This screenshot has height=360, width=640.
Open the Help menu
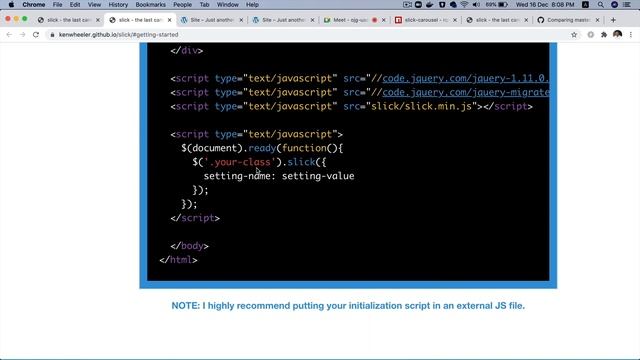pyautogui.click(x=252, y=4)
